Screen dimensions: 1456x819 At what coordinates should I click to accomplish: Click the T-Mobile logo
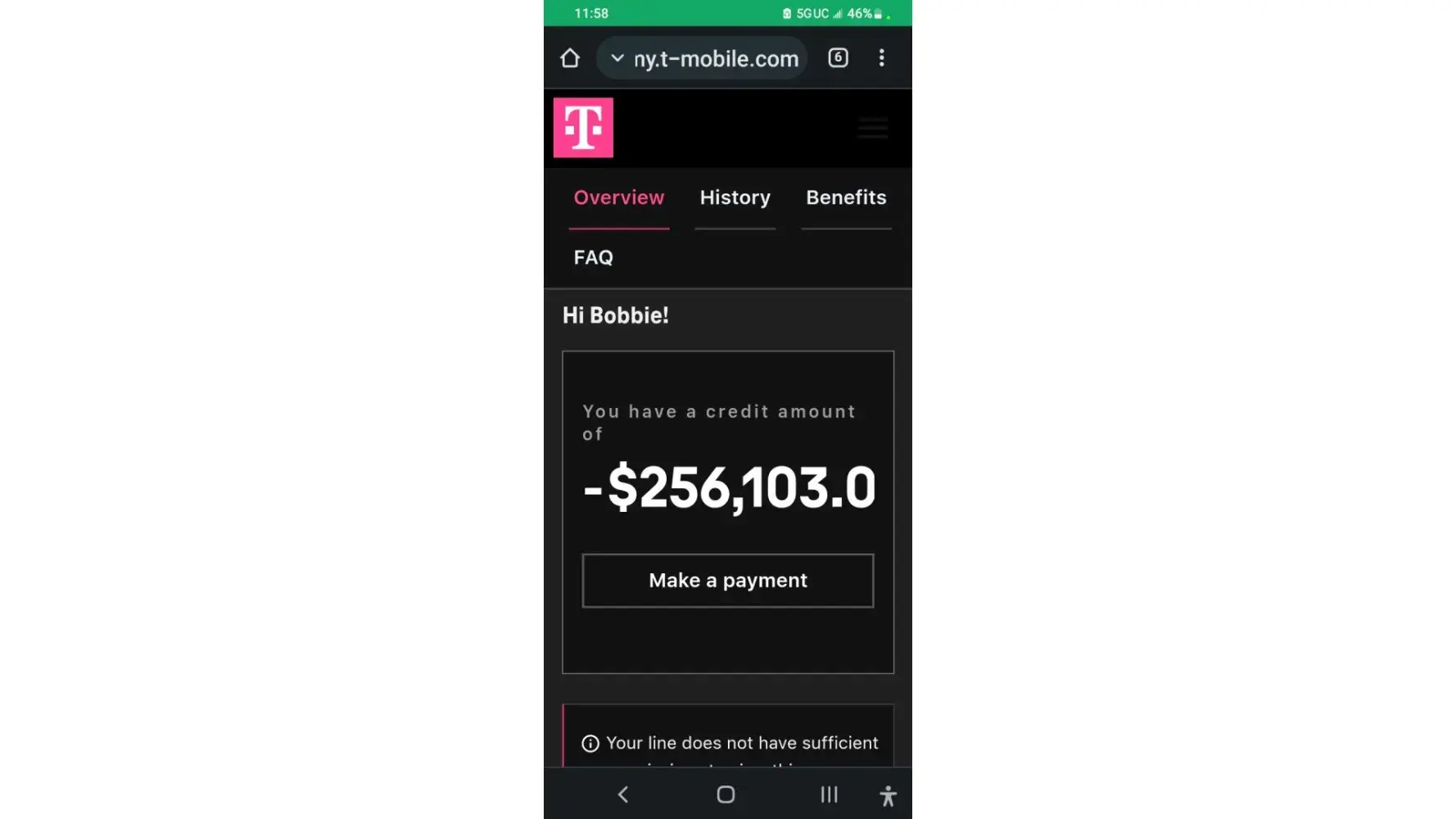pyautogui.click(x=583, y=128)
